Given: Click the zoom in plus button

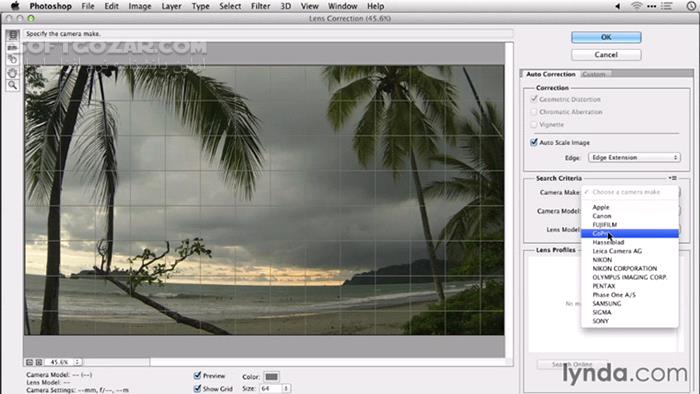Looking at the screenshot, I should tap(39, 362).
